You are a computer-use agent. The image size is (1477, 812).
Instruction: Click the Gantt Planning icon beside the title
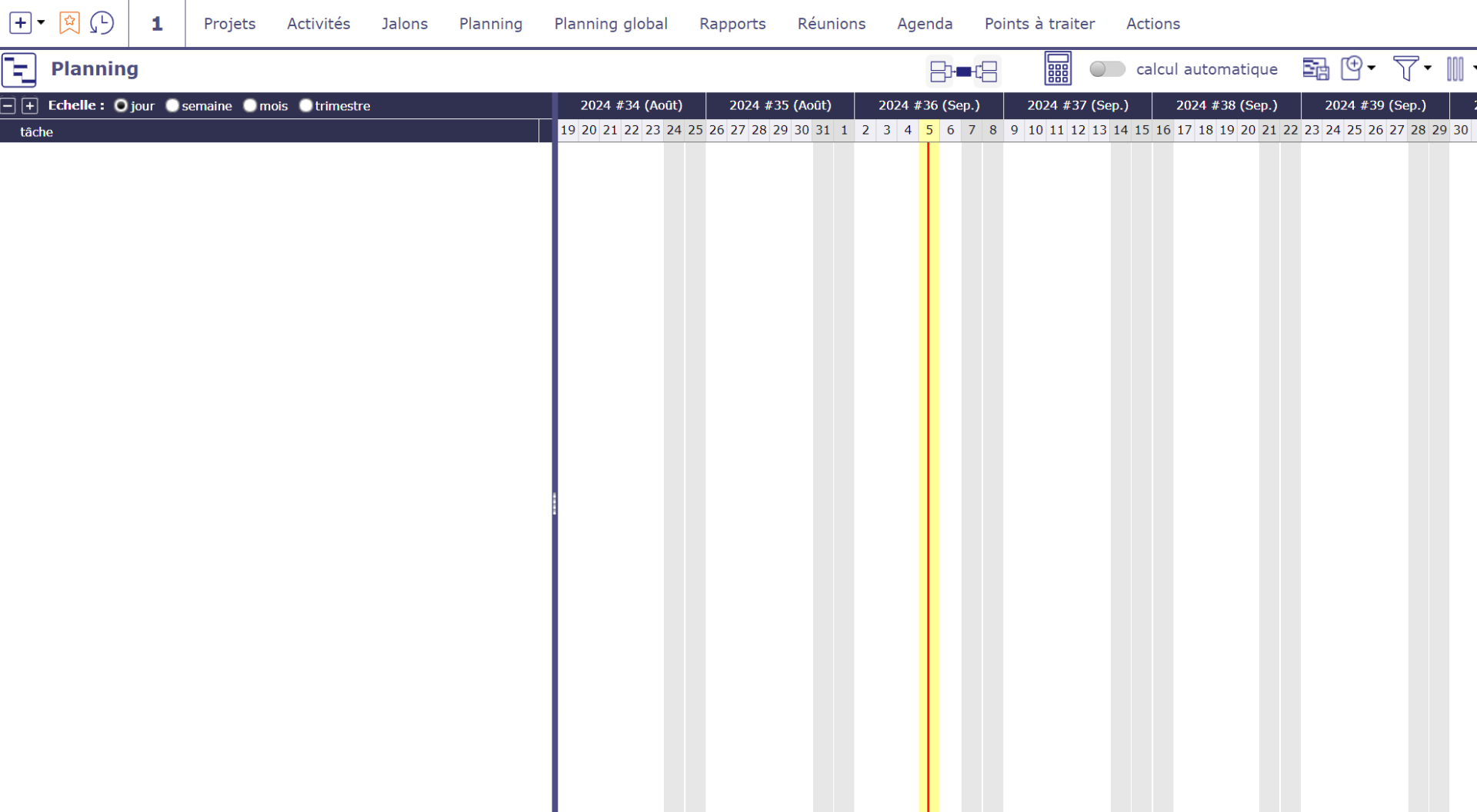pos(19,70)
